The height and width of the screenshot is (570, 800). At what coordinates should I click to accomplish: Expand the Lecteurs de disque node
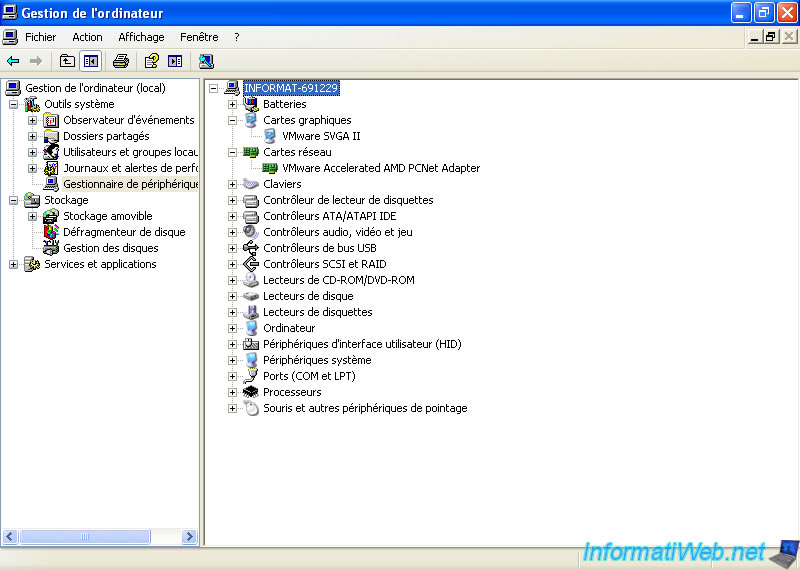pyautogui.click(x=232, y=296)
